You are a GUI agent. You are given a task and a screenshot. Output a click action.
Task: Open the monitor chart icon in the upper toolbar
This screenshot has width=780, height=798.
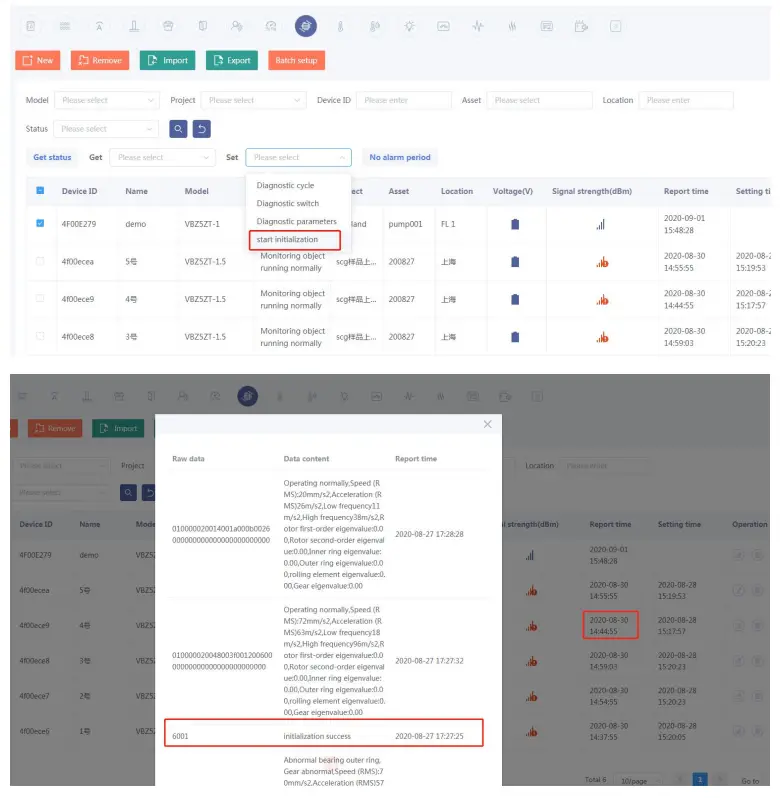pos(443,26)
